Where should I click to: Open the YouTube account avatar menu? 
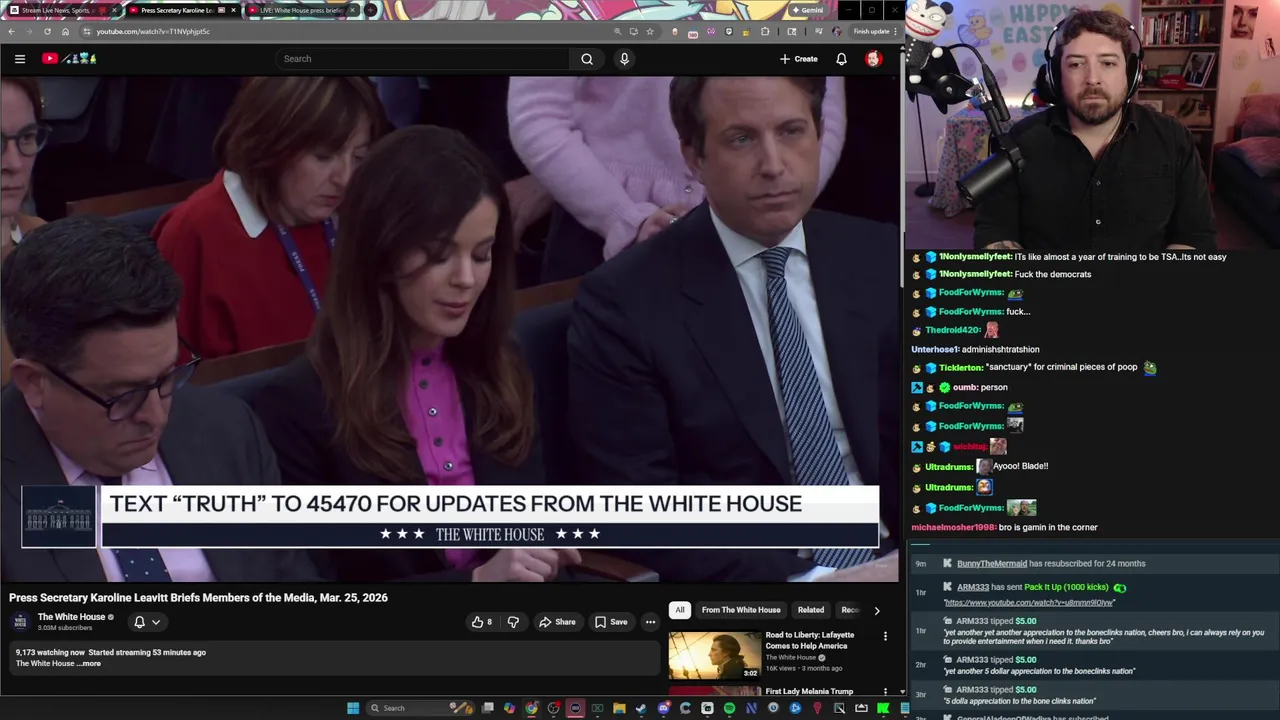point(873,59)
